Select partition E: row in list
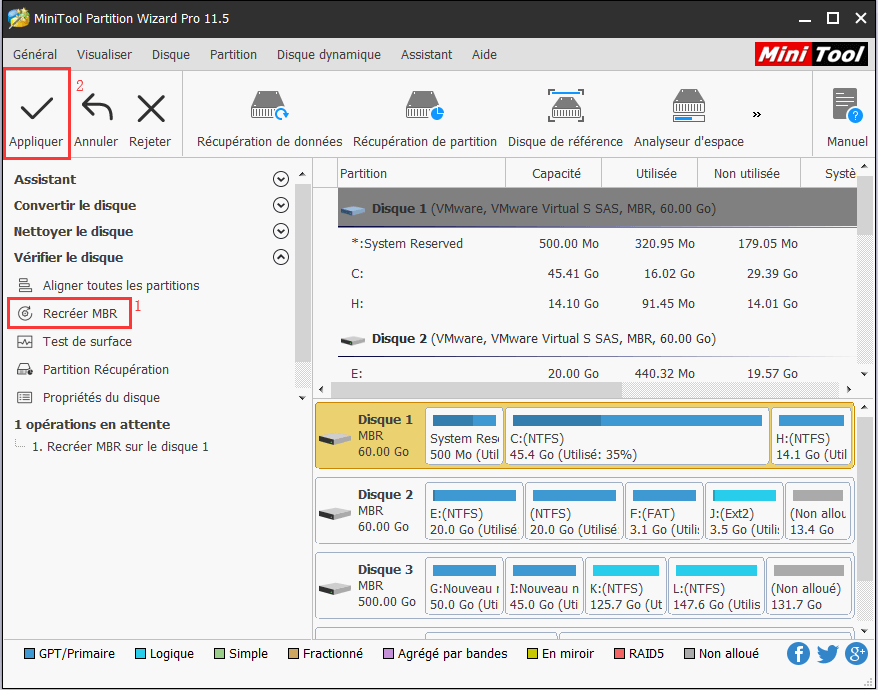Viewport: 878px width, 690px height. tap(597, 373)
